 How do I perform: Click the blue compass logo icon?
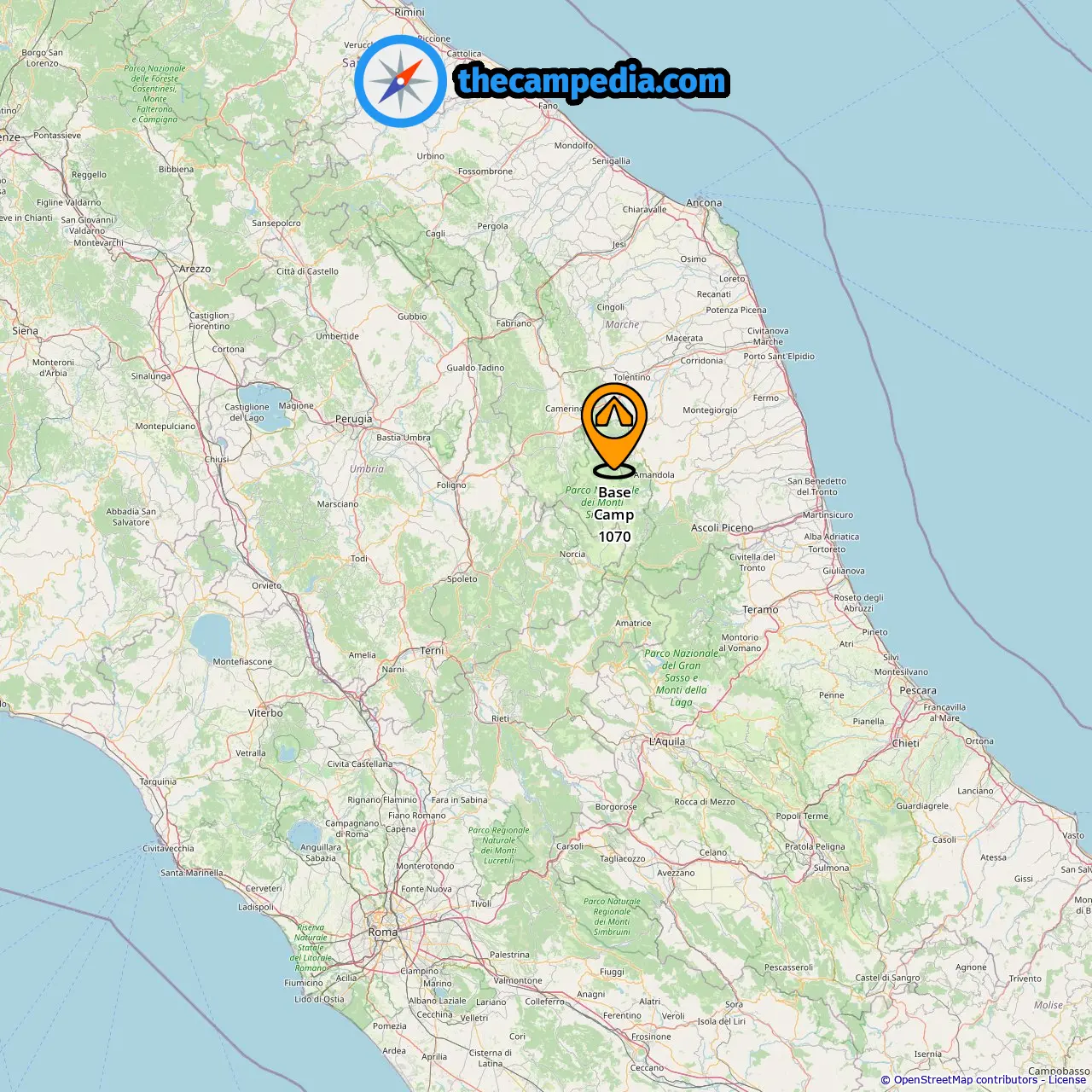(x=400, y=82)
